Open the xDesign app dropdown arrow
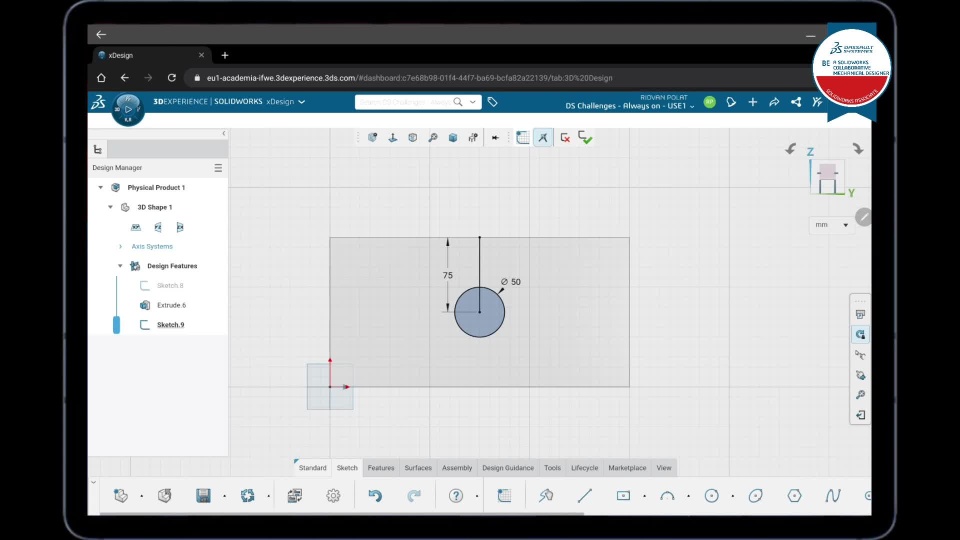 tap(302, 102)
